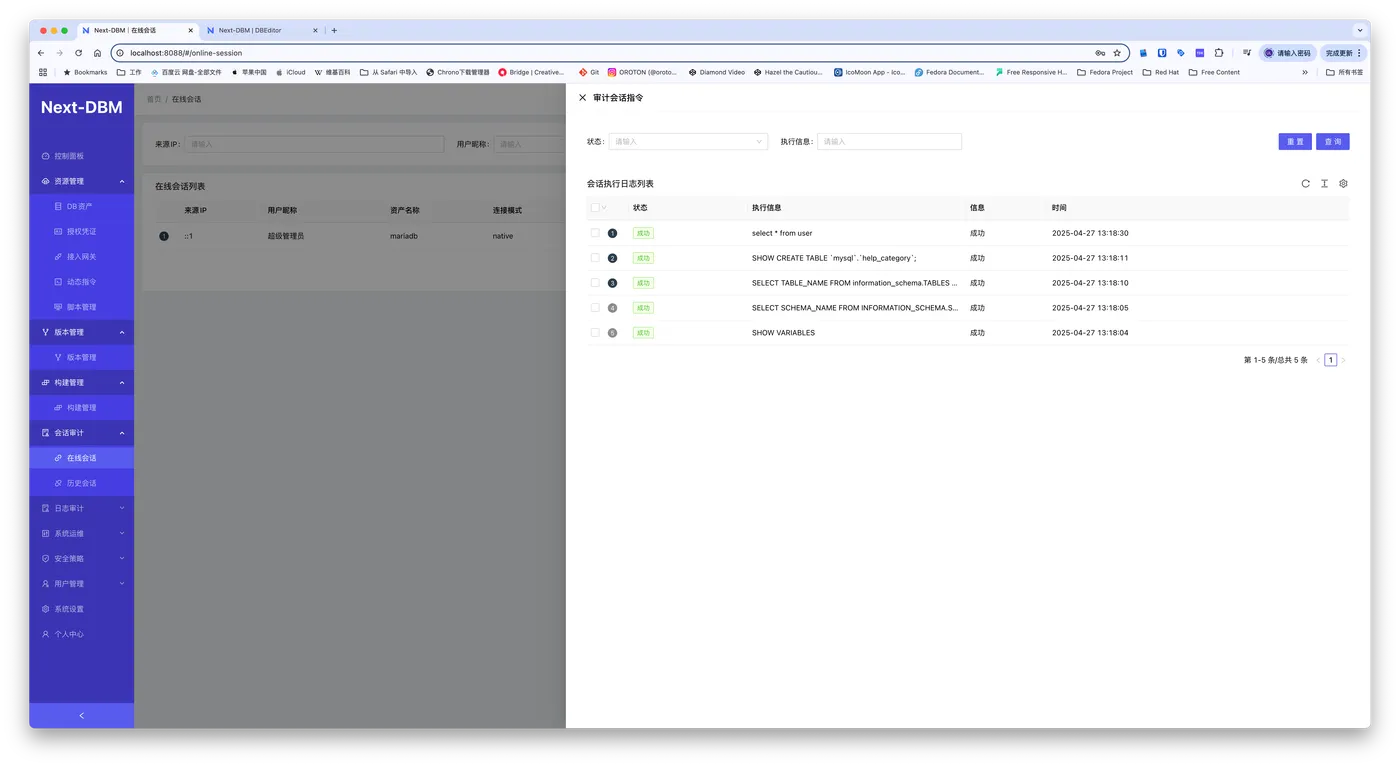Screen dimensions: 1400x767
Task: Toggle the select-all checkbox in table header
Action: (x=595, y=208)
